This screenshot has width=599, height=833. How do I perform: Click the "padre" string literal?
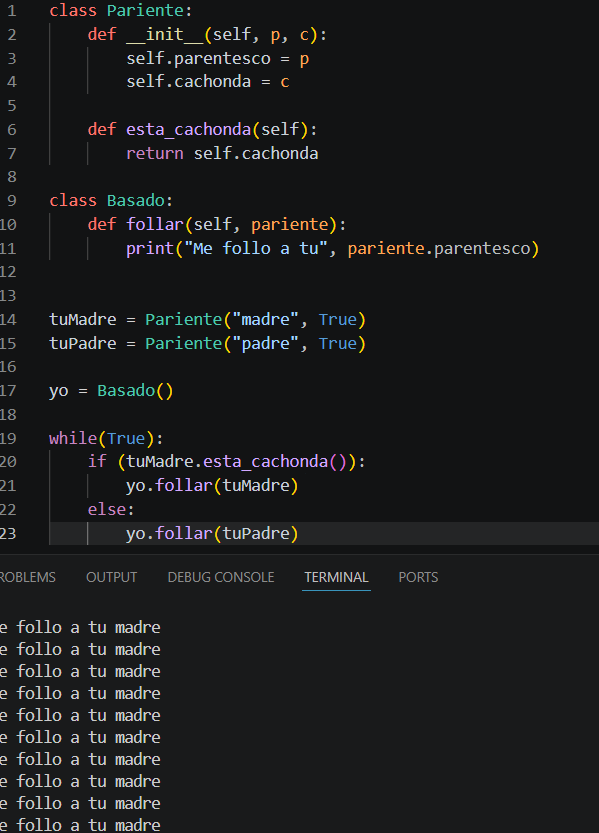point(266,343)
